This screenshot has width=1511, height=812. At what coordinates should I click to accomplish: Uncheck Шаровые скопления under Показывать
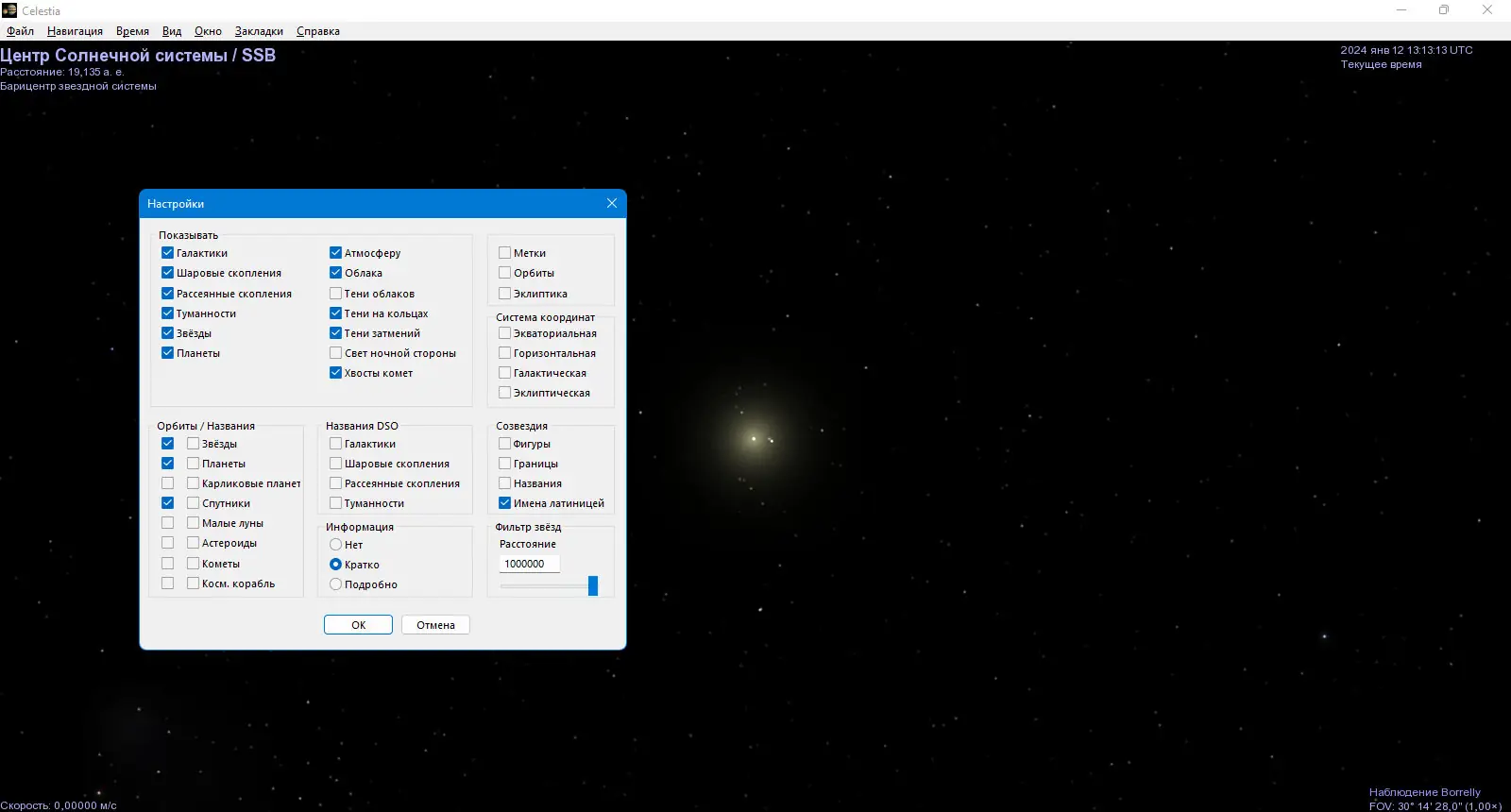(167, 273)
